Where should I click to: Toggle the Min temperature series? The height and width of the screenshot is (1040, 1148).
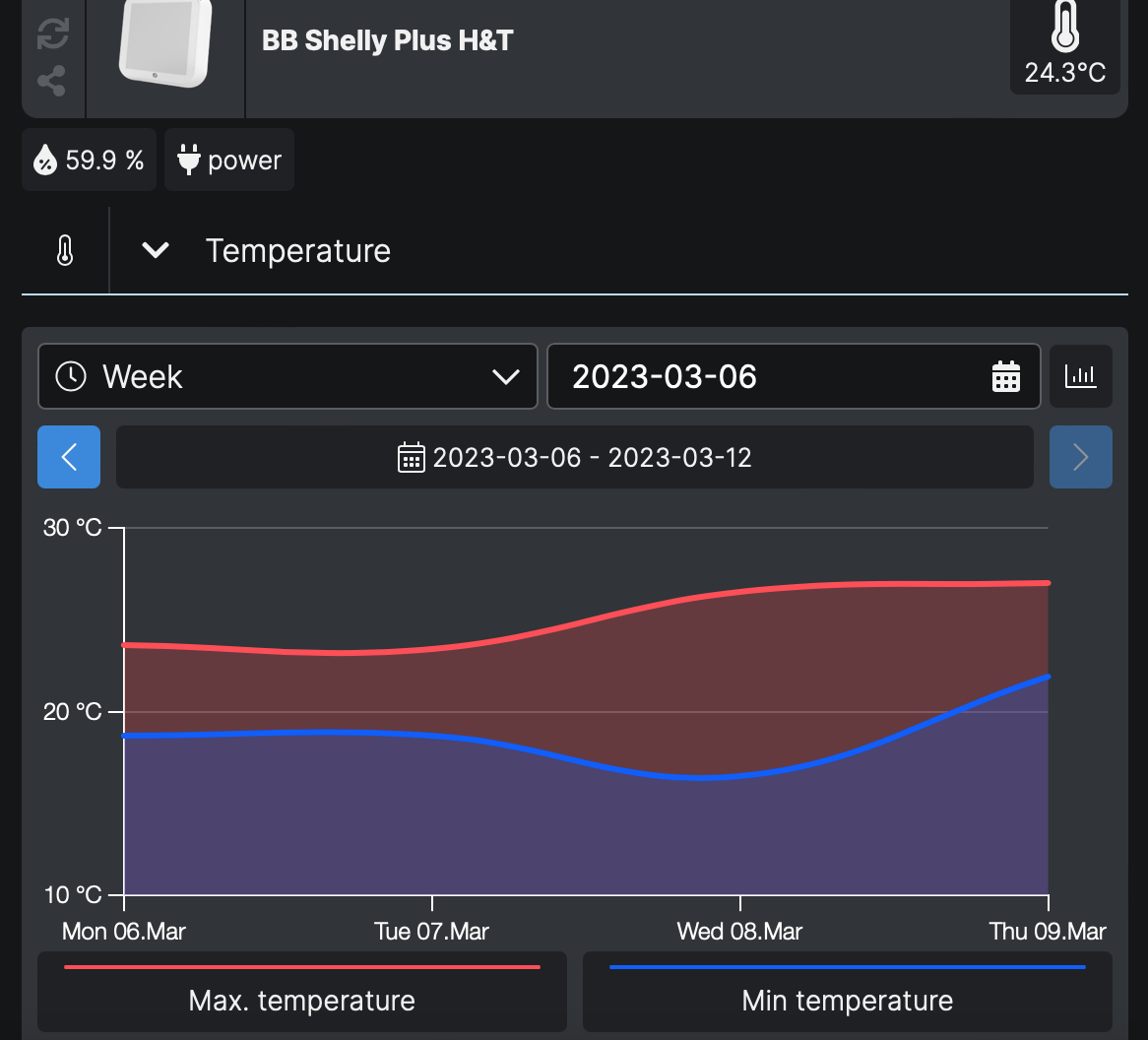847,991
